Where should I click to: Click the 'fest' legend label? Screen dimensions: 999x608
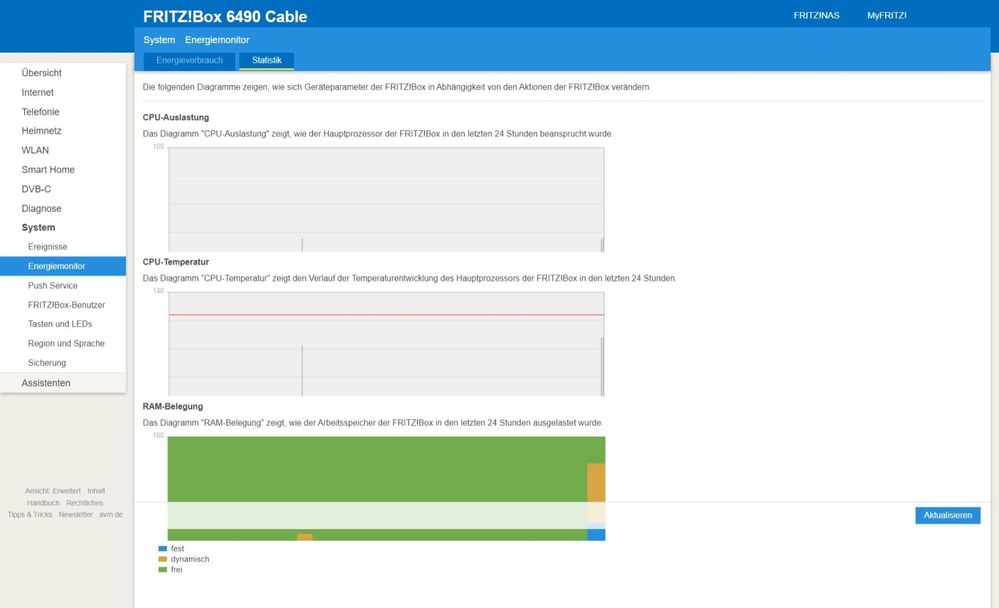point(177,549)
